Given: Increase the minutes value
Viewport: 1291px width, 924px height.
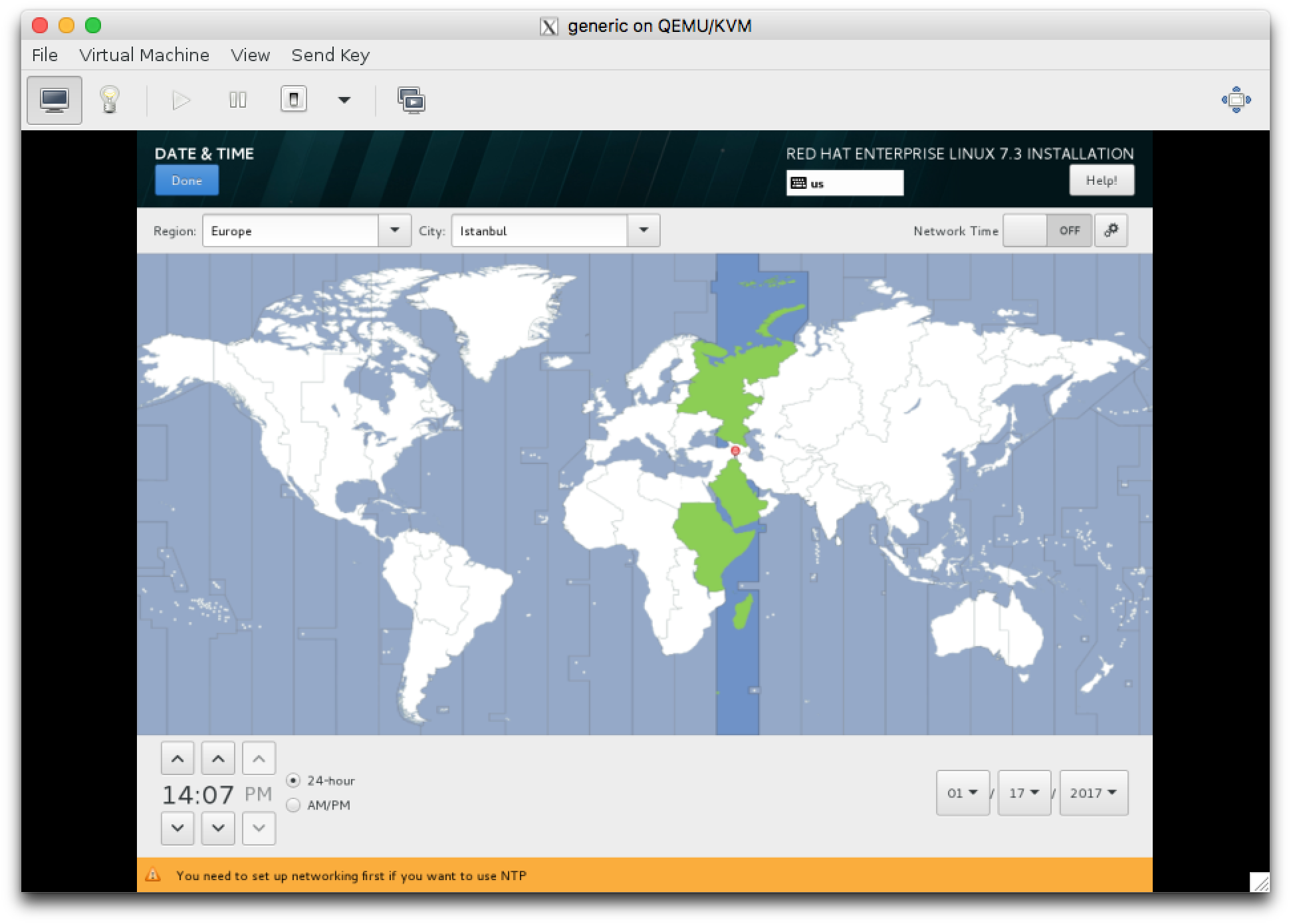Looking at the screenshot, I should pos(218,758).
